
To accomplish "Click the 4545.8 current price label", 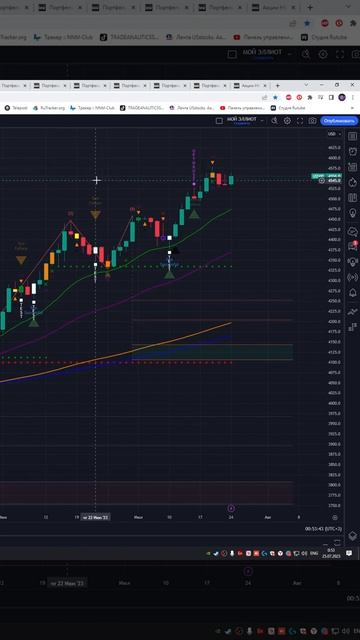I will tap(334, 180).
